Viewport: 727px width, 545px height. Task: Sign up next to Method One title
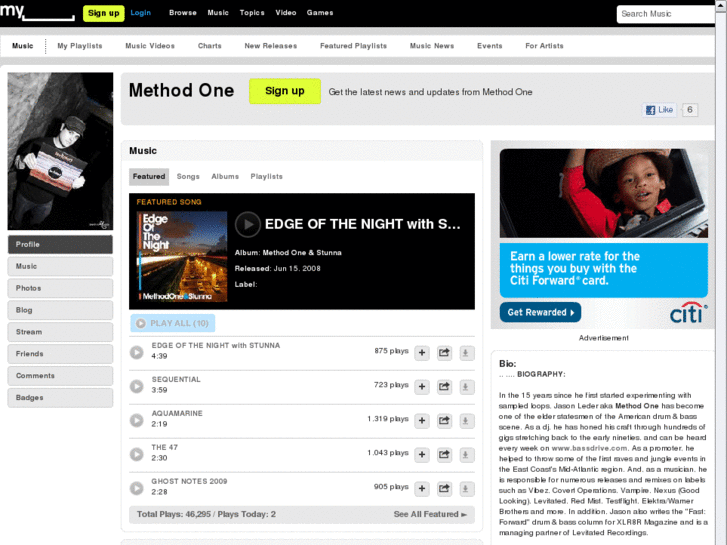coord(285,91)
